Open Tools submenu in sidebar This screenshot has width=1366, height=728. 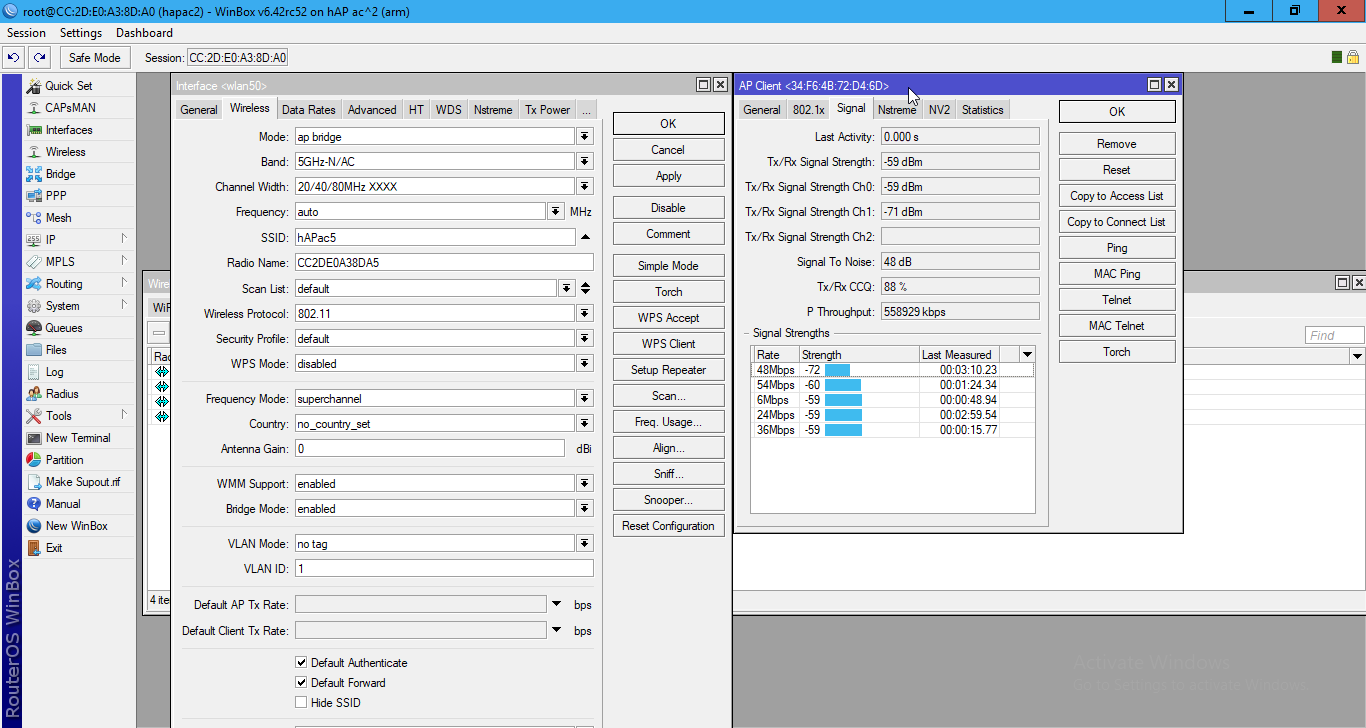click(79, 416)
